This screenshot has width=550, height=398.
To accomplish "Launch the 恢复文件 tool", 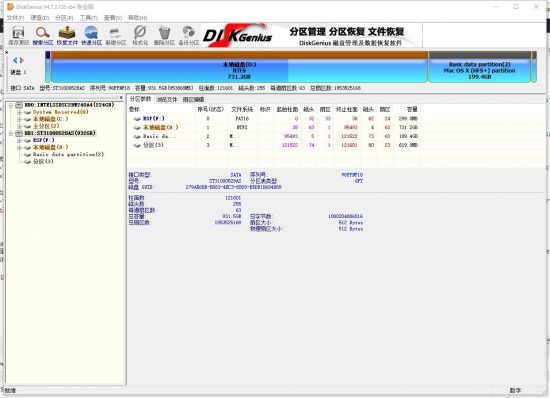I will [67, 35].
